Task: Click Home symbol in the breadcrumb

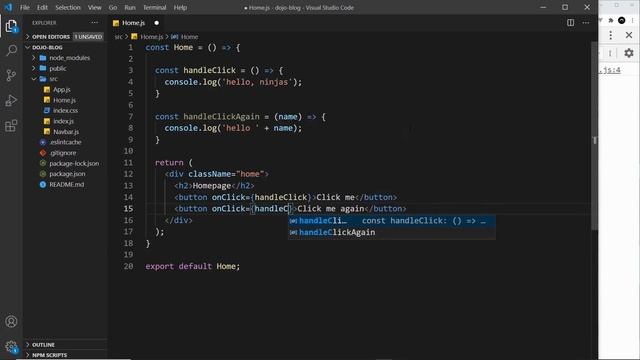Action: pos(189,37)
